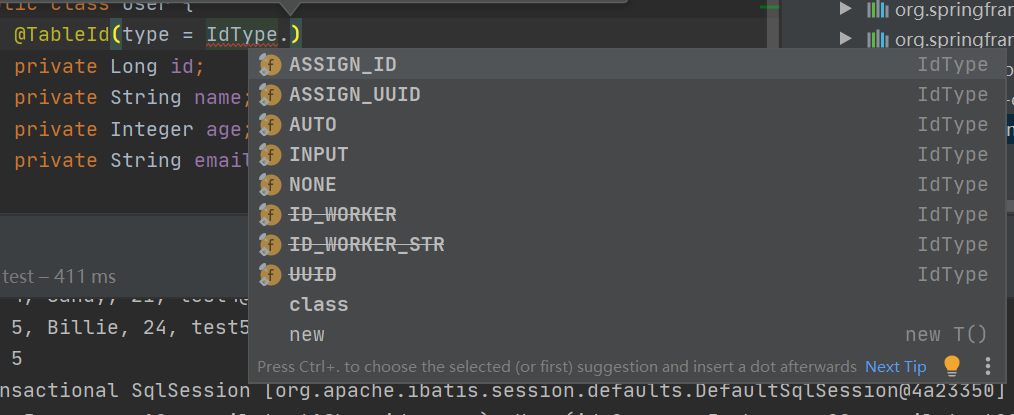Select the 'new' postfix template entry
Image resolution: width=1014 pixels, height=415 pixels.
[x=307, y=335]
